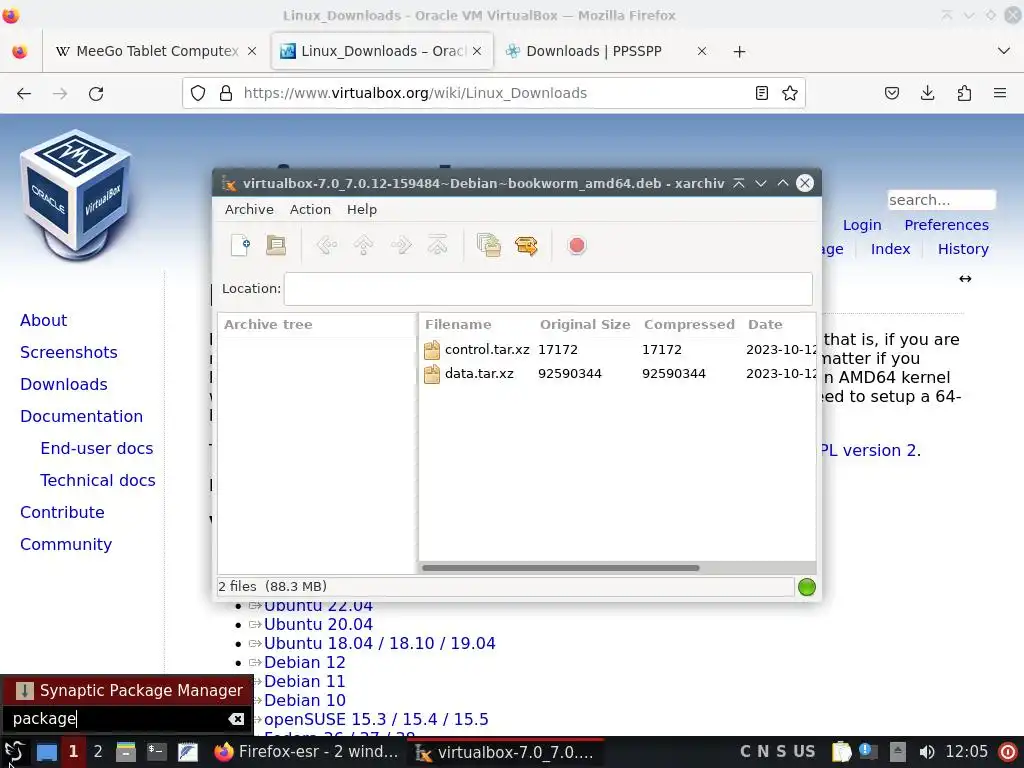Click the Add files icon in xarchiver

pos(488,246)
